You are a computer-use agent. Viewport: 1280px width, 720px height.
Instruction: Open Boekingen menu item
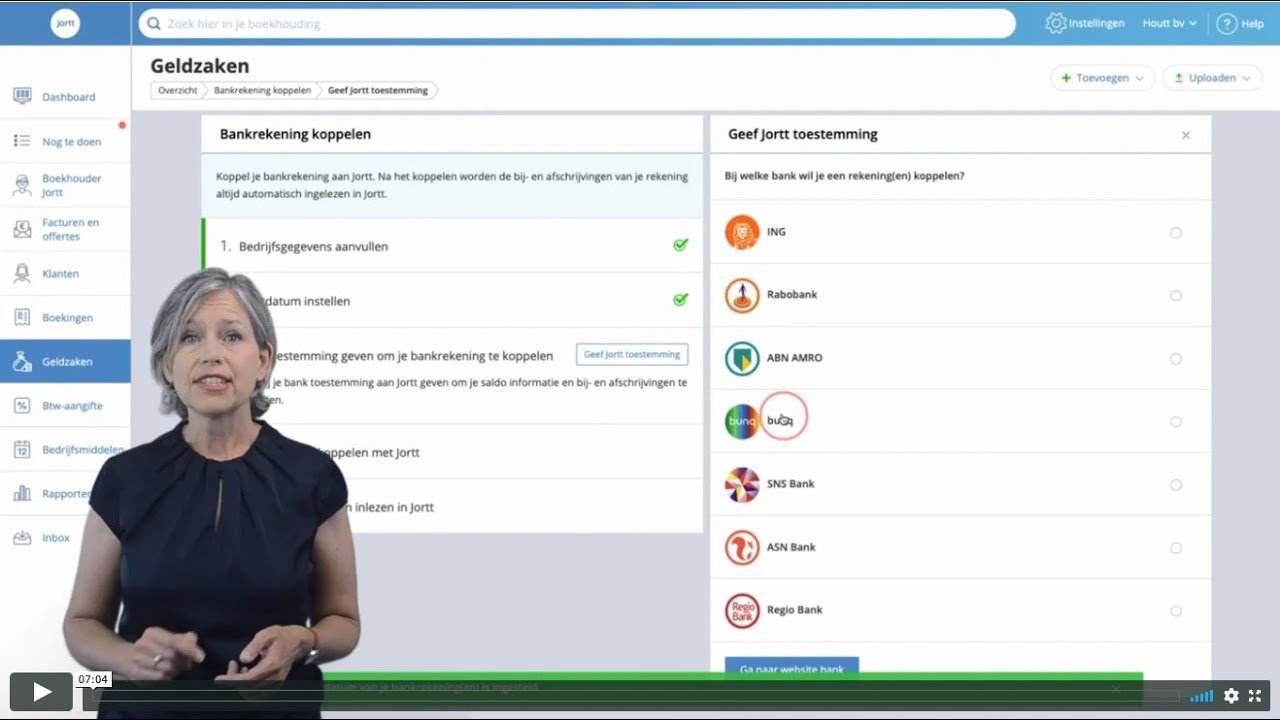pyautogui.click(x=65, y=317)
